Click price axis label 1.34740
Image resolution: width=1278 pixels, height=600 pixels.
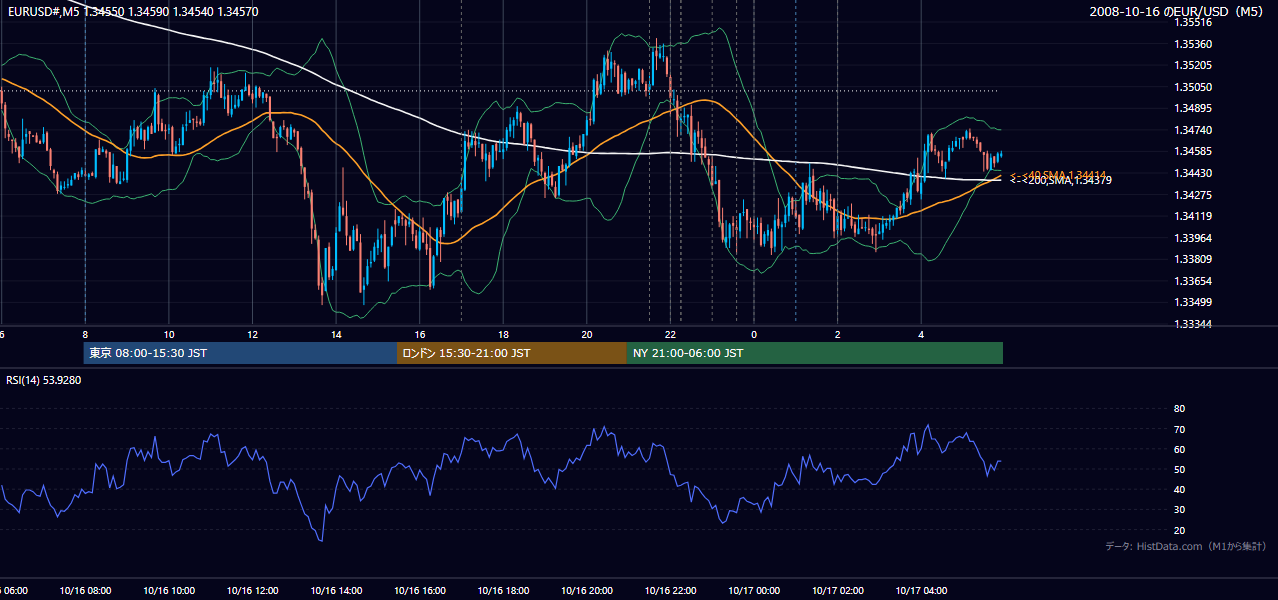click(1192, 130)
